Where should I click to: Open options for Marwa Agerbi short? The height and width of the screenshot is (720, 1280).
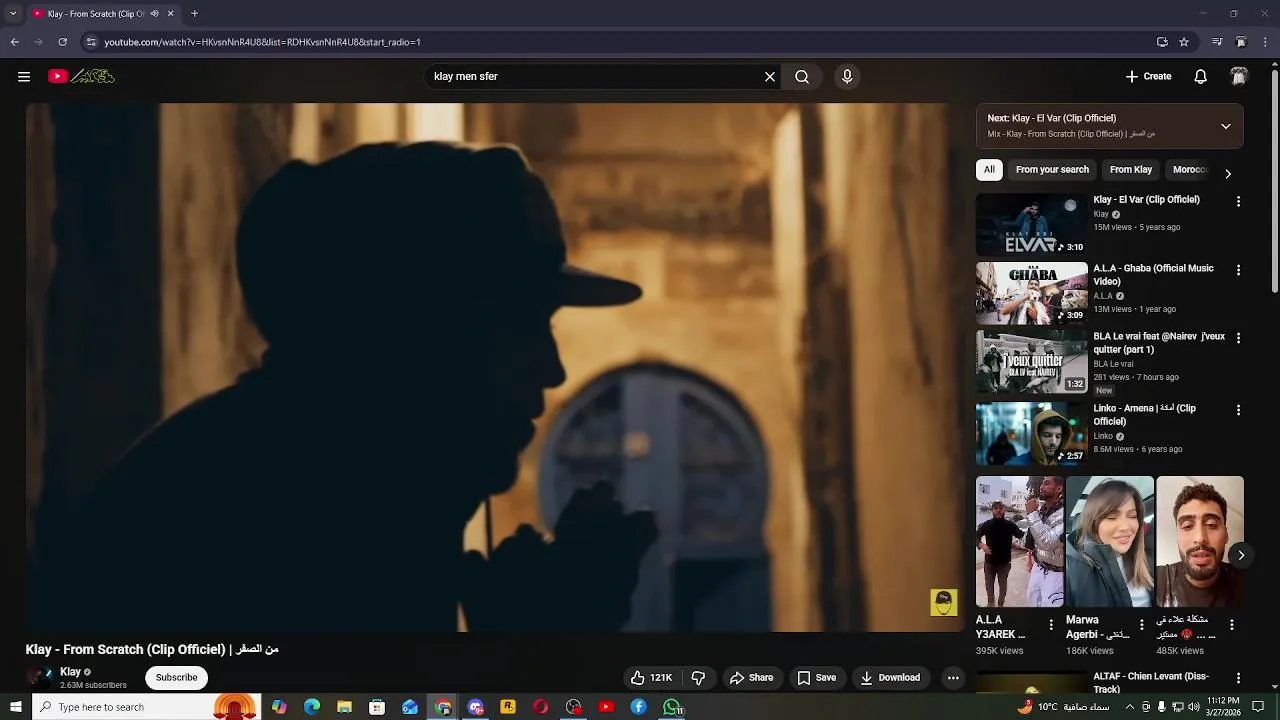[x=1141, y=625]
